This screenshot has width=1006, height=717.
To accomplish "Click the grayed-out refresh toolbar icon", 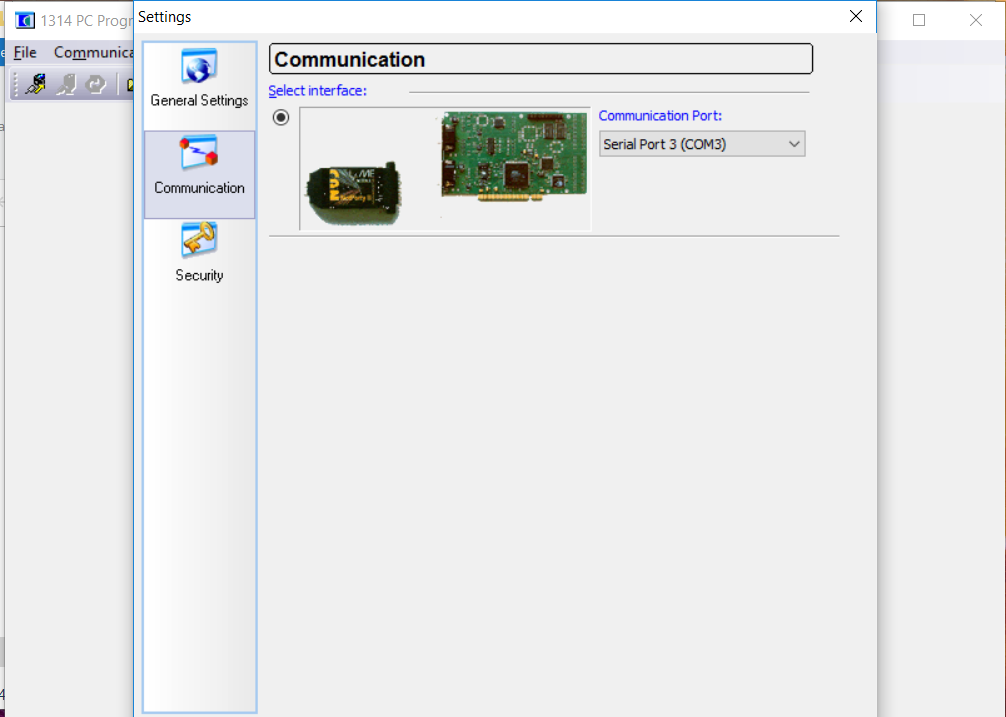I will [x=96, y=85].
